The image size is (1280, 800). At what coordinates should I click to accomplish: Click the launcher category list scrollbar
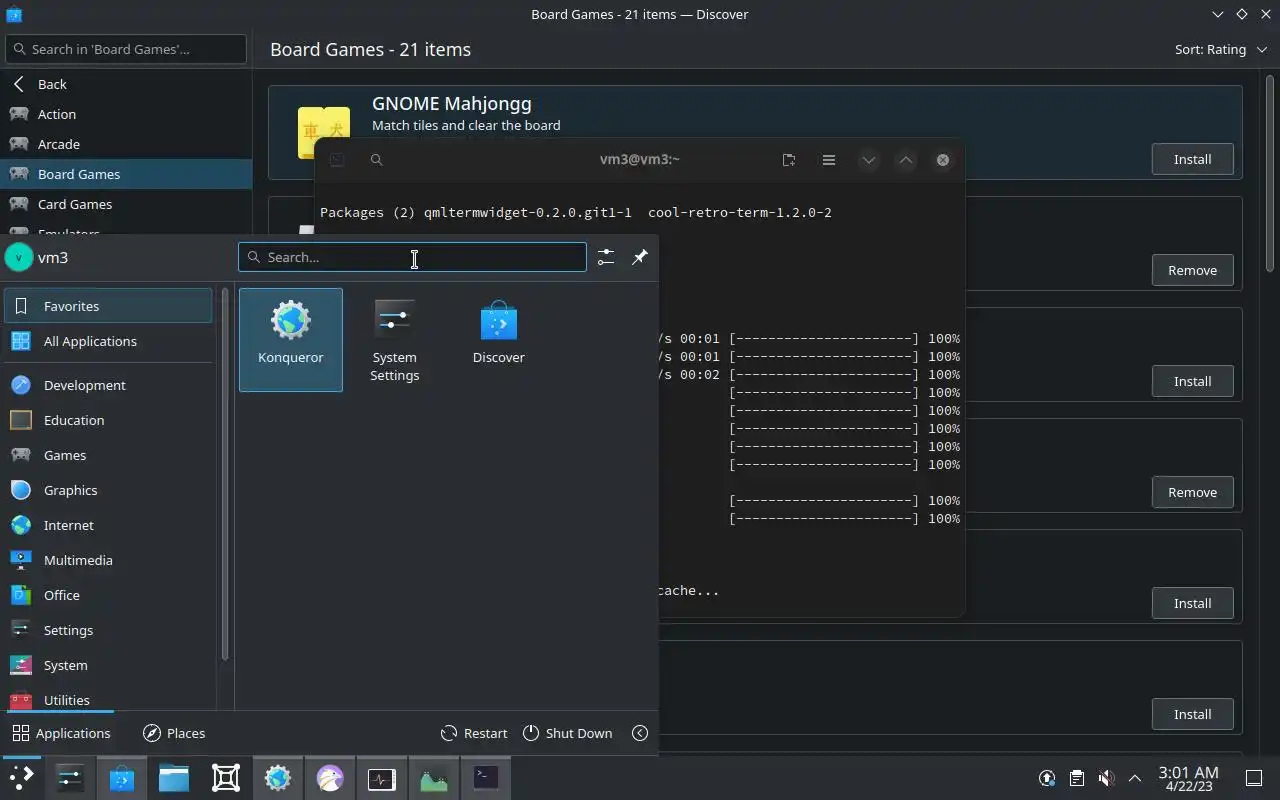(225, 476)
